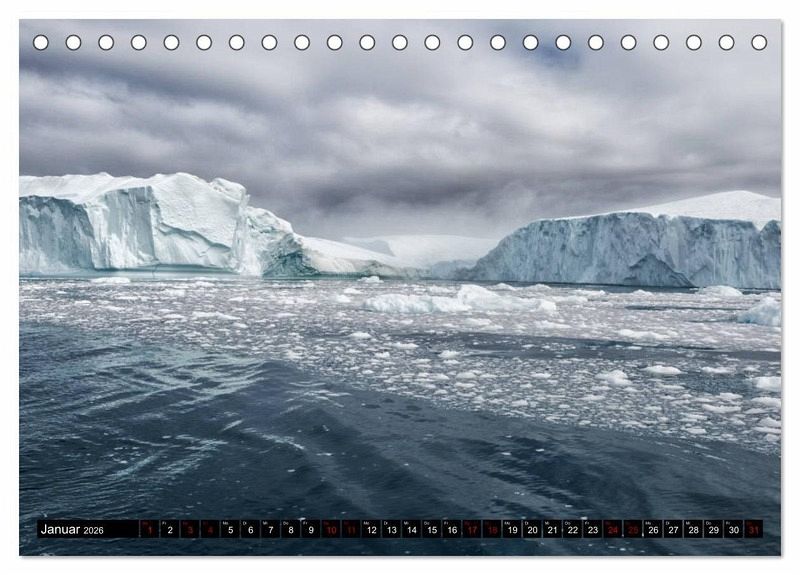The height and width of the screenshot is (575, 800).
Task: Click the red-marked day 25
Action: (x=633, y=530)
